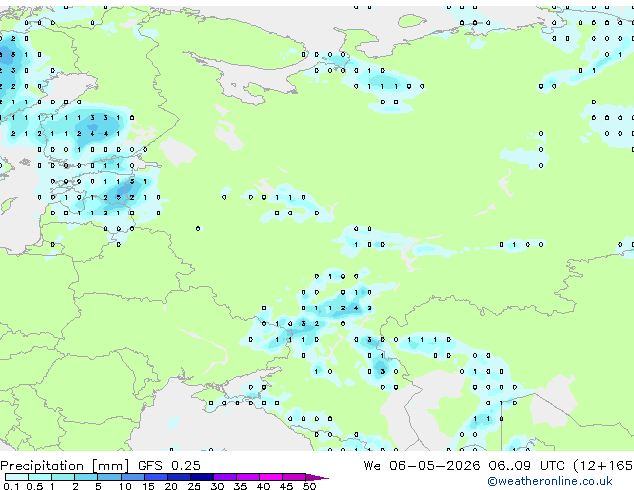
Task: Click the legend value '0.1'
Action: [x=11, y=486]
